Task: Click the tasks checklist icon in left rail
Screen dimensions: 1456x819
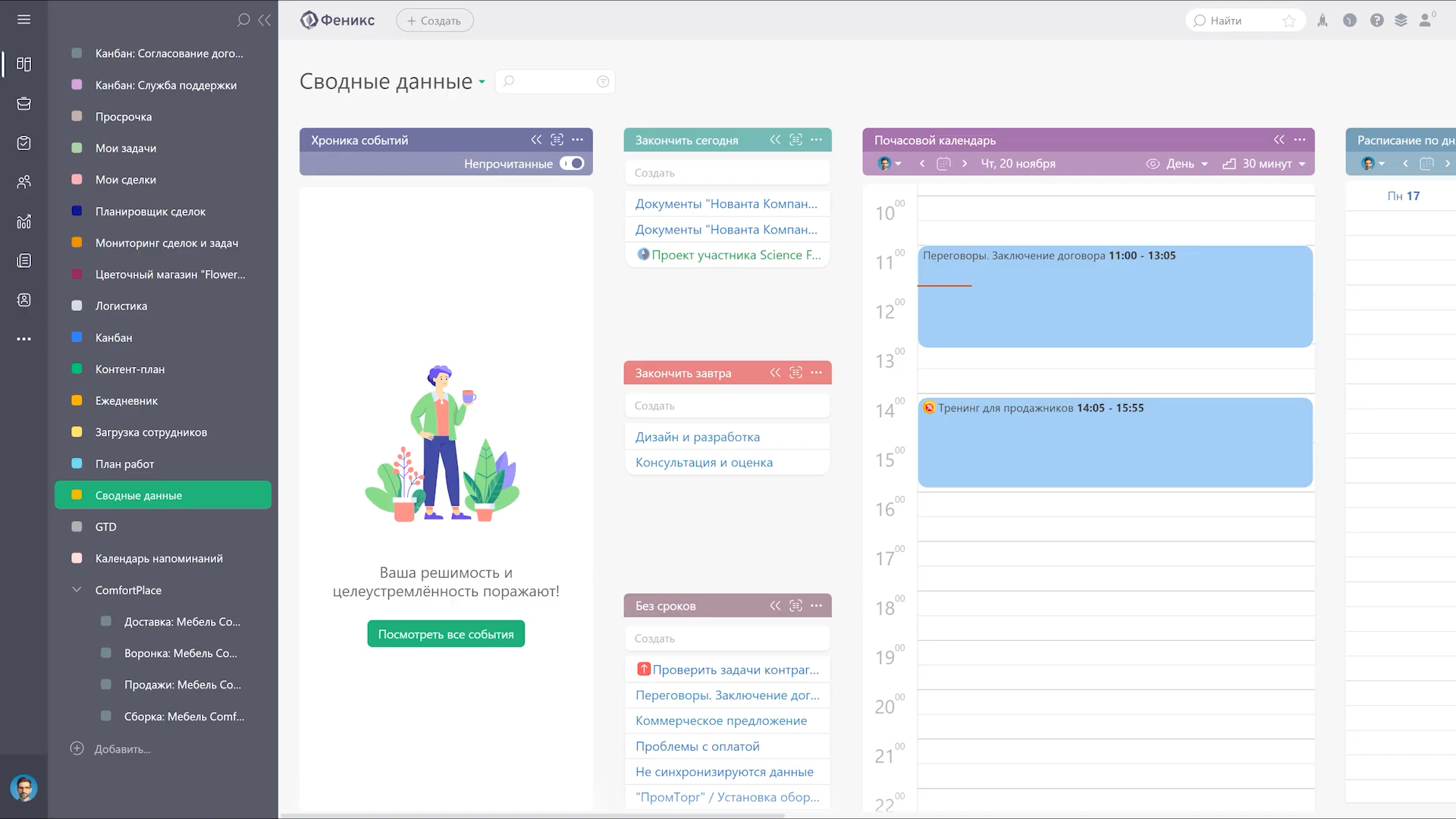Action: tap(24, 143)
